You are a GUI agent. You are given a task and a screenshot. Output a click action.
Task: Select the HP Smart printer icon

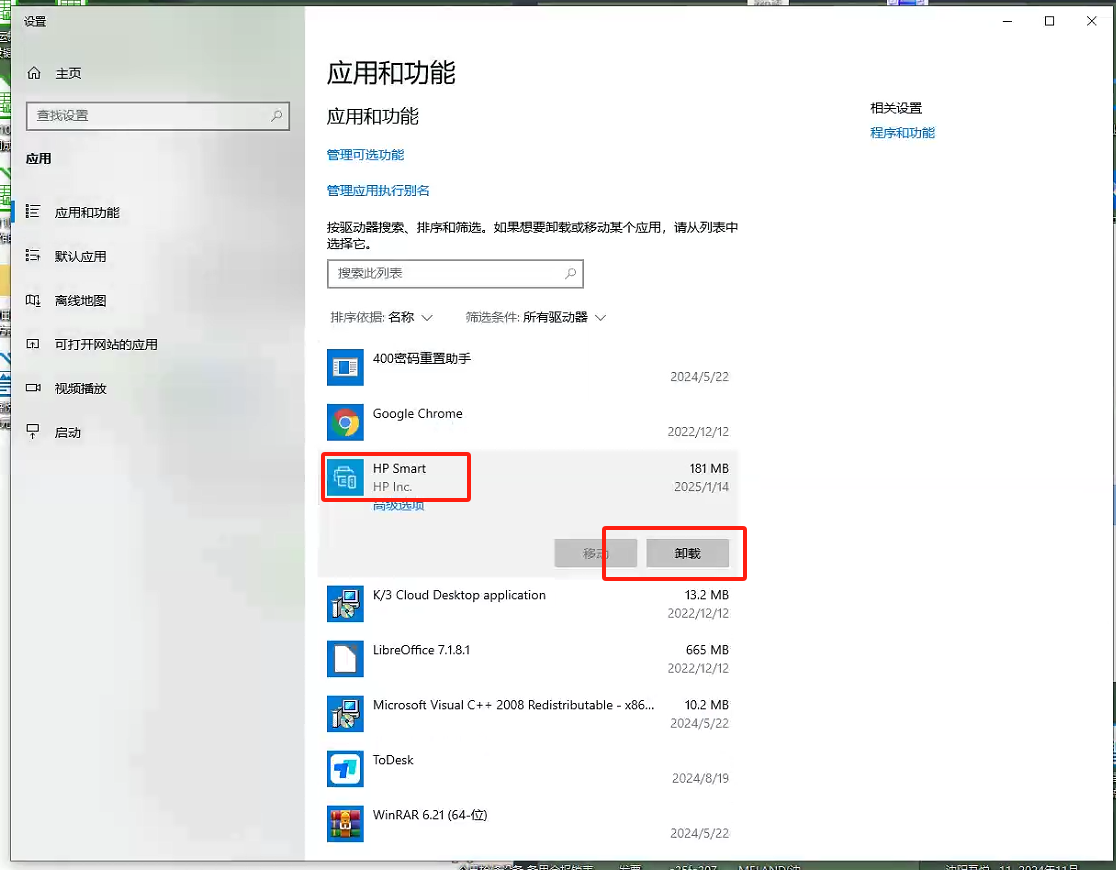[345, 477]
